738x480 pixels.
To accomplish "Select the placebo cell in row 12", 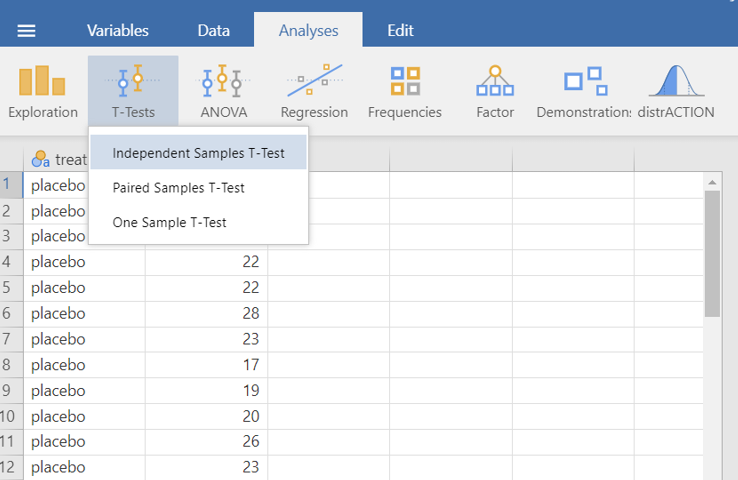I will click(84, 466).
